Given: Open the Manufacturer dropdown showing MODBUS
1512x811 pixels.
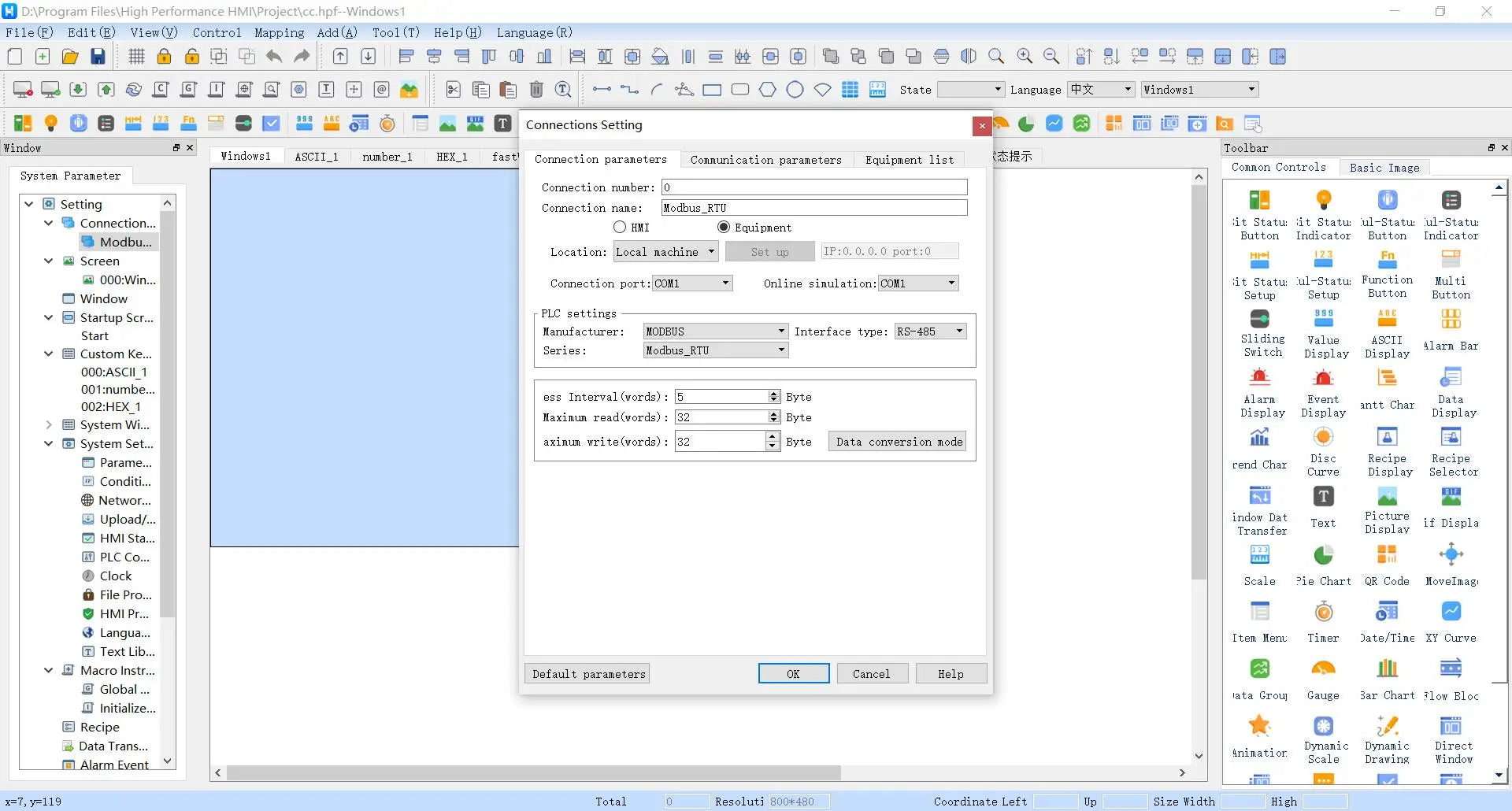Looking at the screenshot, I should [715, 331].
